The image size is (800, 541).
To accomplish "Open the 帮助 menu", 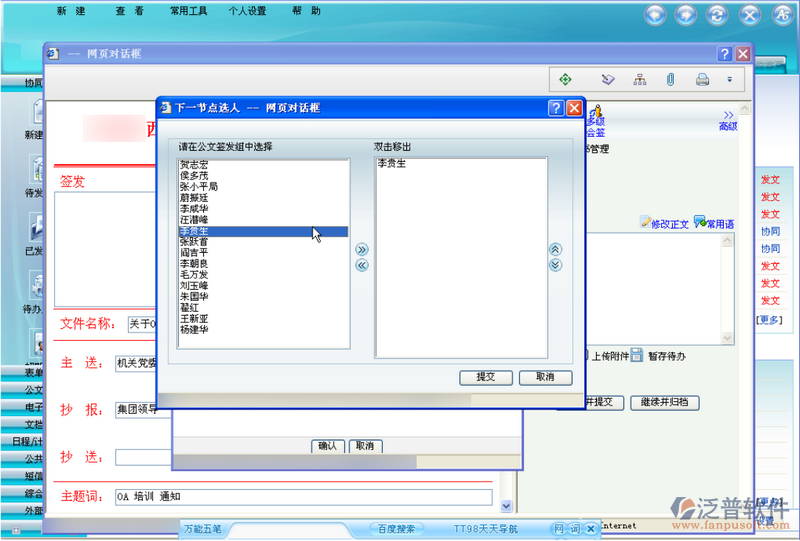I will [x=306, y=11].
